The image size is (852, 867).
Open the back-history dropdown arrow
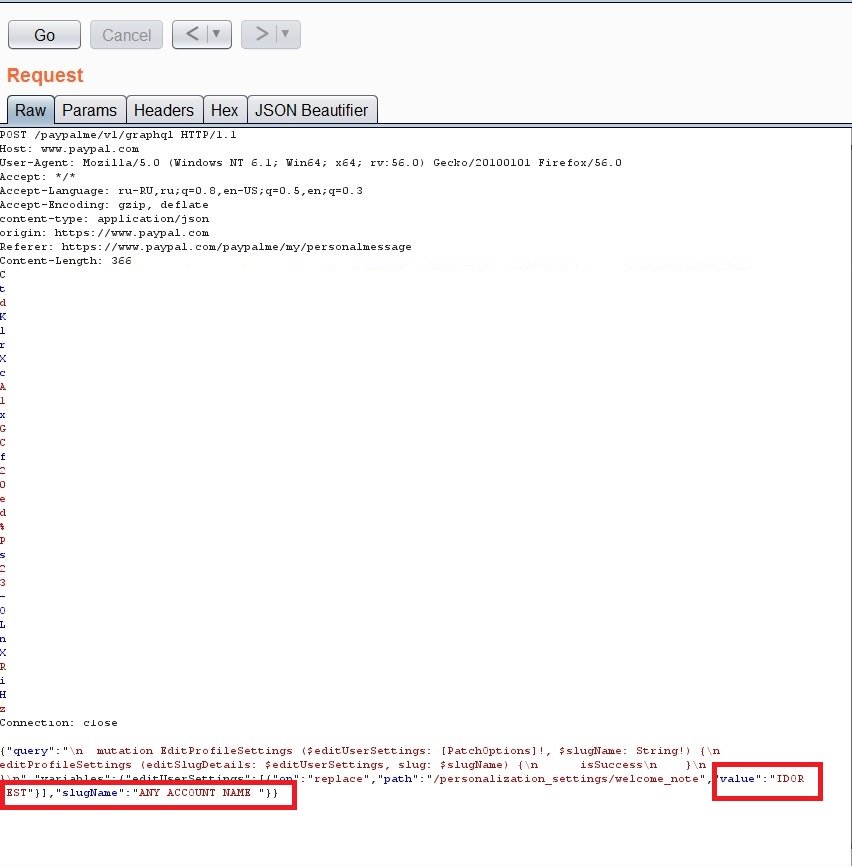217,34
